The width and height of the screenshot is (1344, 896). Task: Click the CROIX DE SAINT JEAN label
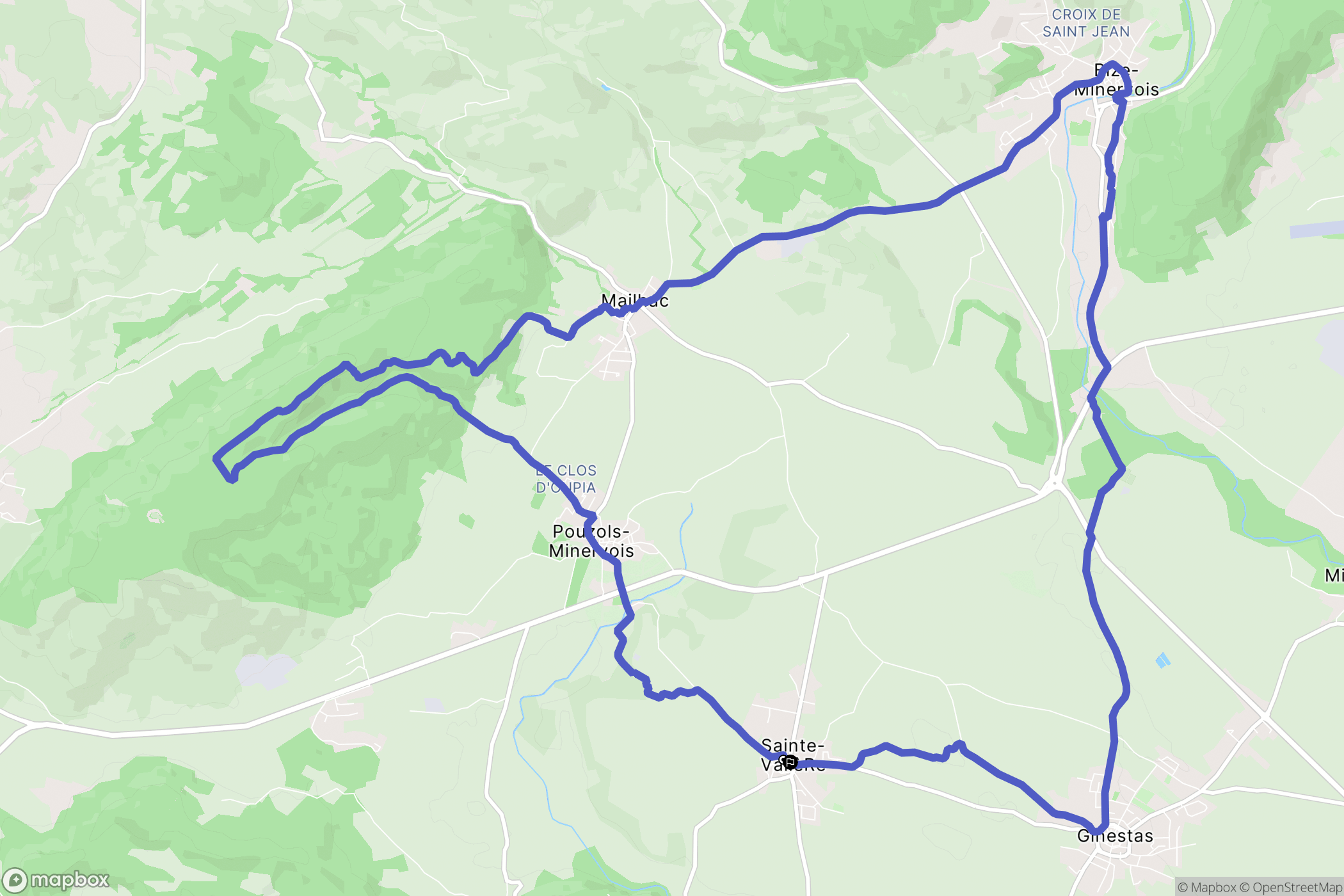pyautogui.click(x=1086, y=23)
